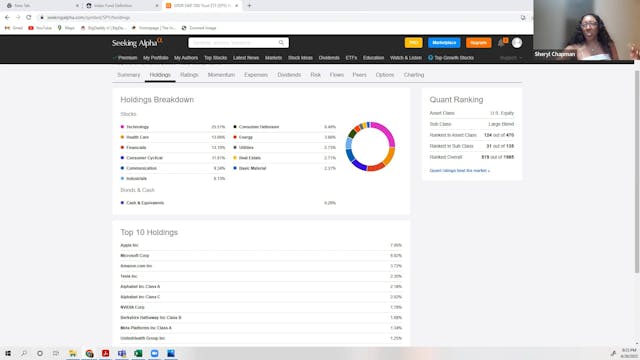This screenshot has width=640, height=360.
Task: Open the notifications bell icon
Action: point(501,43)
